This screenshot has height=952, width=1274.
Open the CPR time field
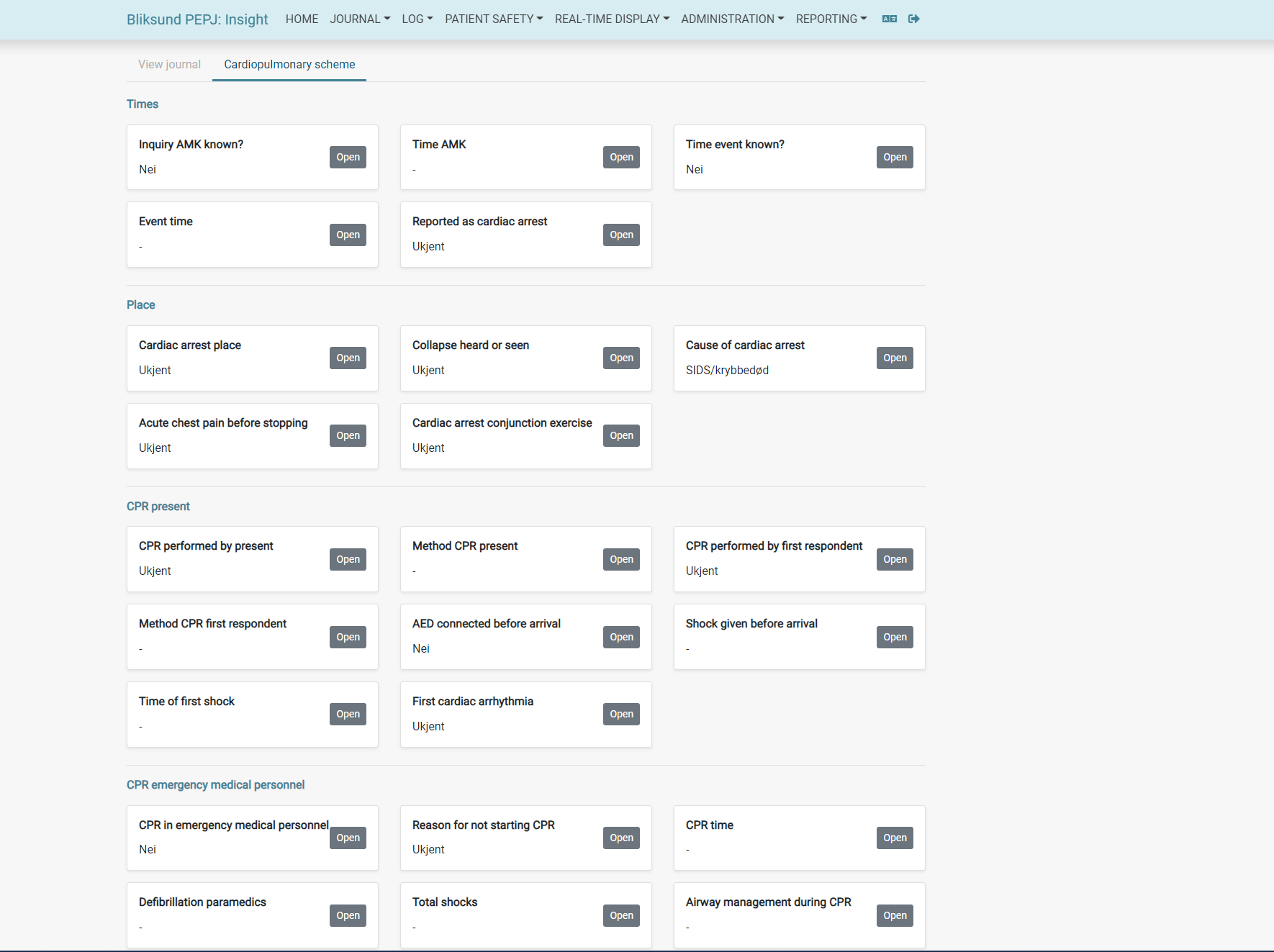[895, 838]
